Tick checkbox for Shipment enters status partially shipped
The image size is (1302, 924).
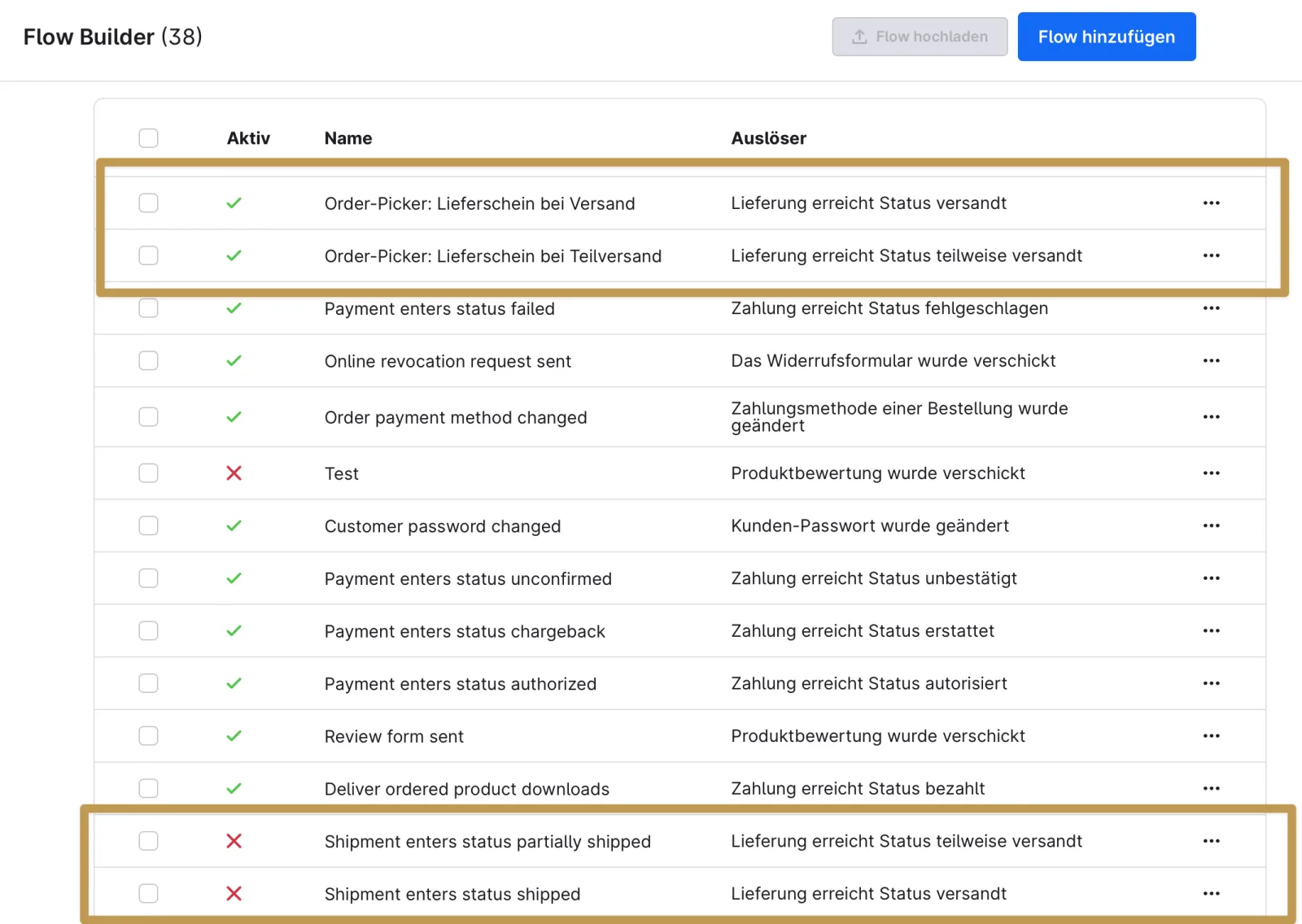(148, 841)
